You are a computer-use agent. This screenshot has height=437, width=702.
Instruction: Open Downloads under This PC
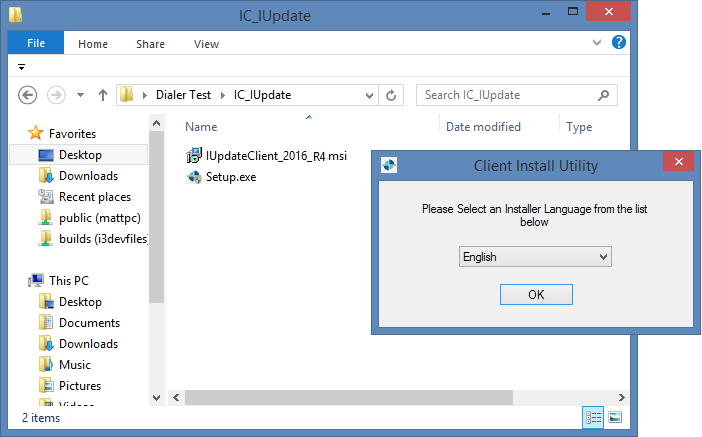click(x=88, y=344)
